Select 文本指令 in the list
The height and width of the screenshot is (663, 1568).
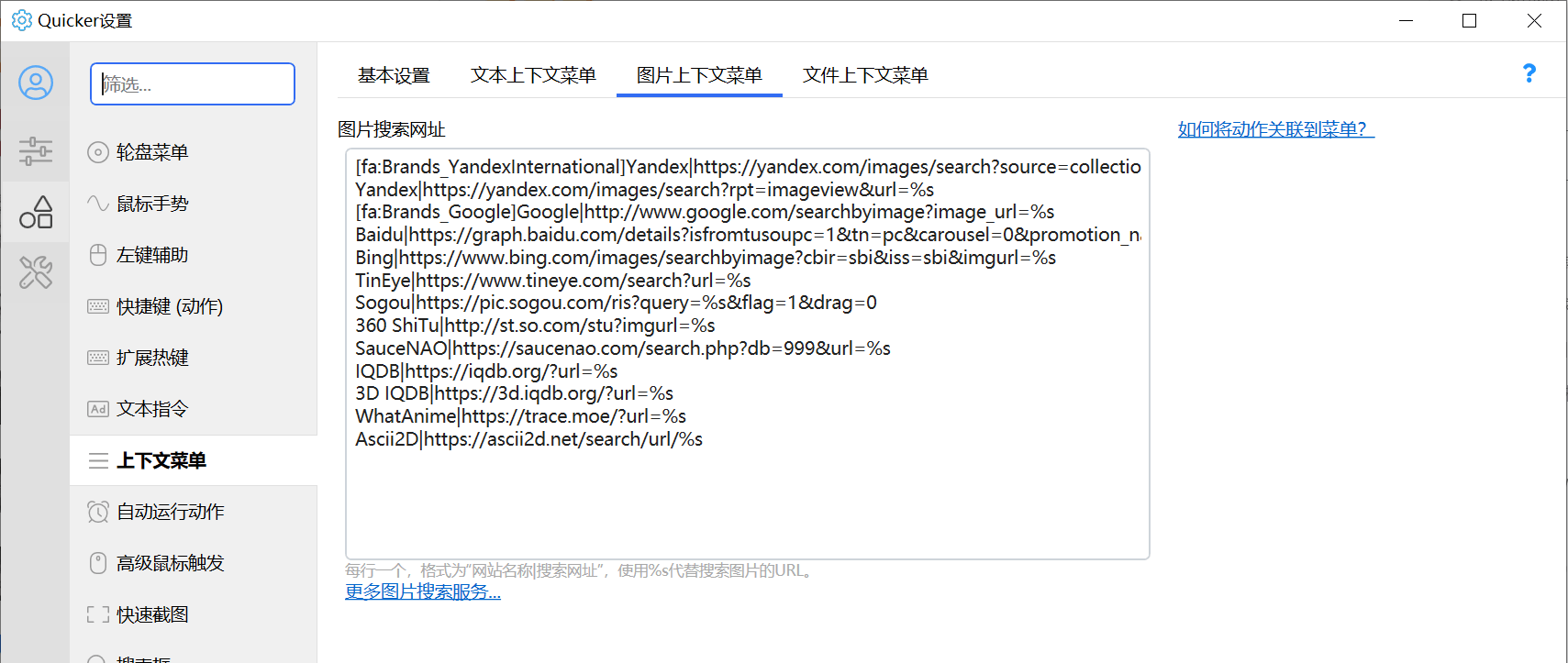tap(194, 409)
